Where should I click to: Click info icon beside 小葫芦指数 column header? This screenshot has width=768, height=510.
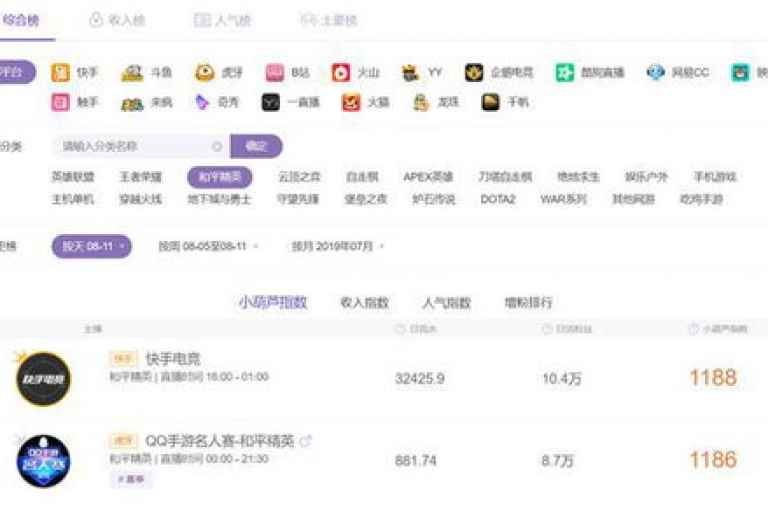pos(694,329)
